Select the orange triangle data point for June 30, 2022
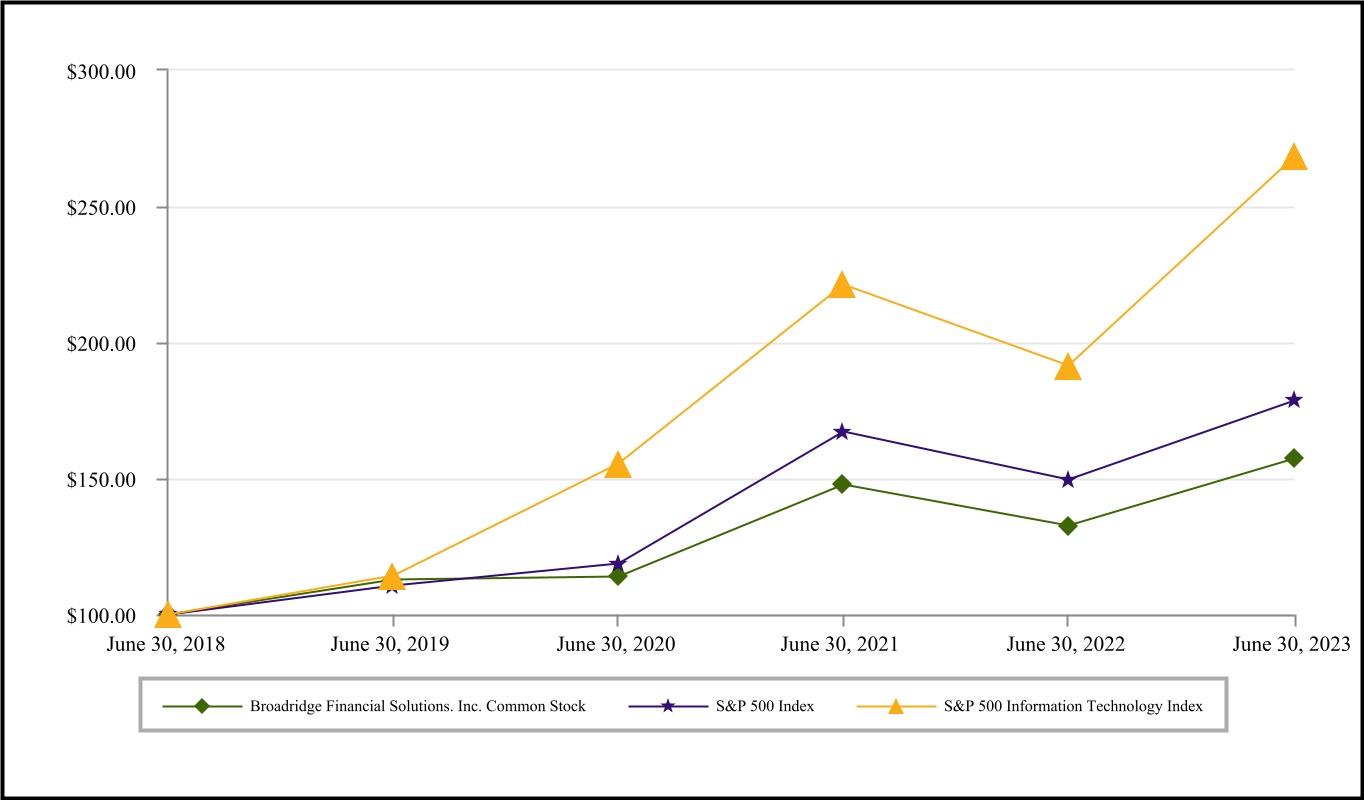Viewport: 1364px width, 800px height. coord(1068,368)
